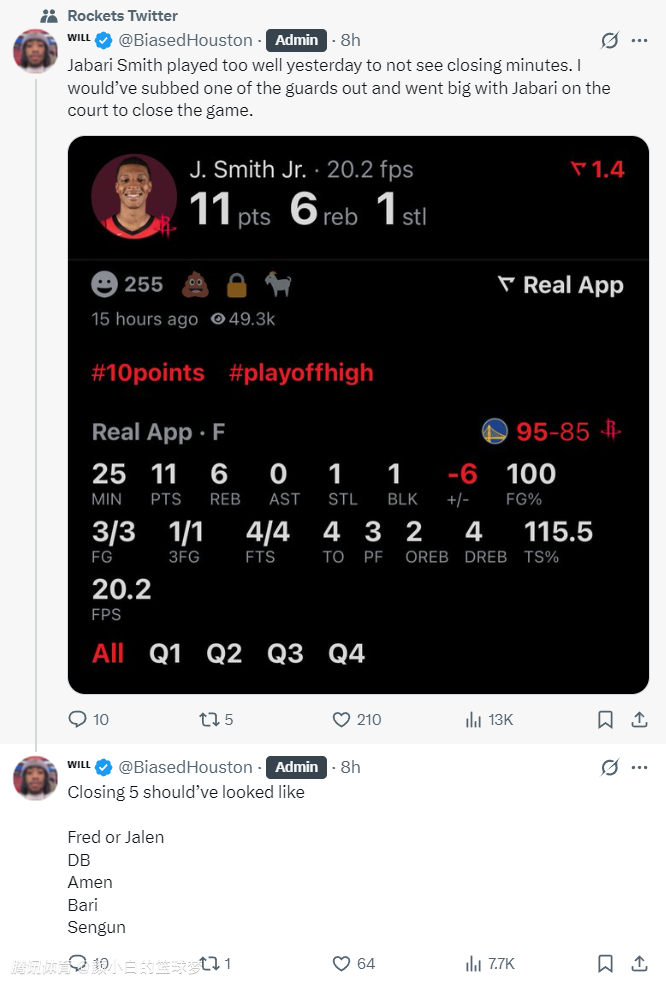This screenshot has width=666, height=984.
Task: Repost the Closing 5 tweet
Action: pyautogui.click(x=210, y=964)
